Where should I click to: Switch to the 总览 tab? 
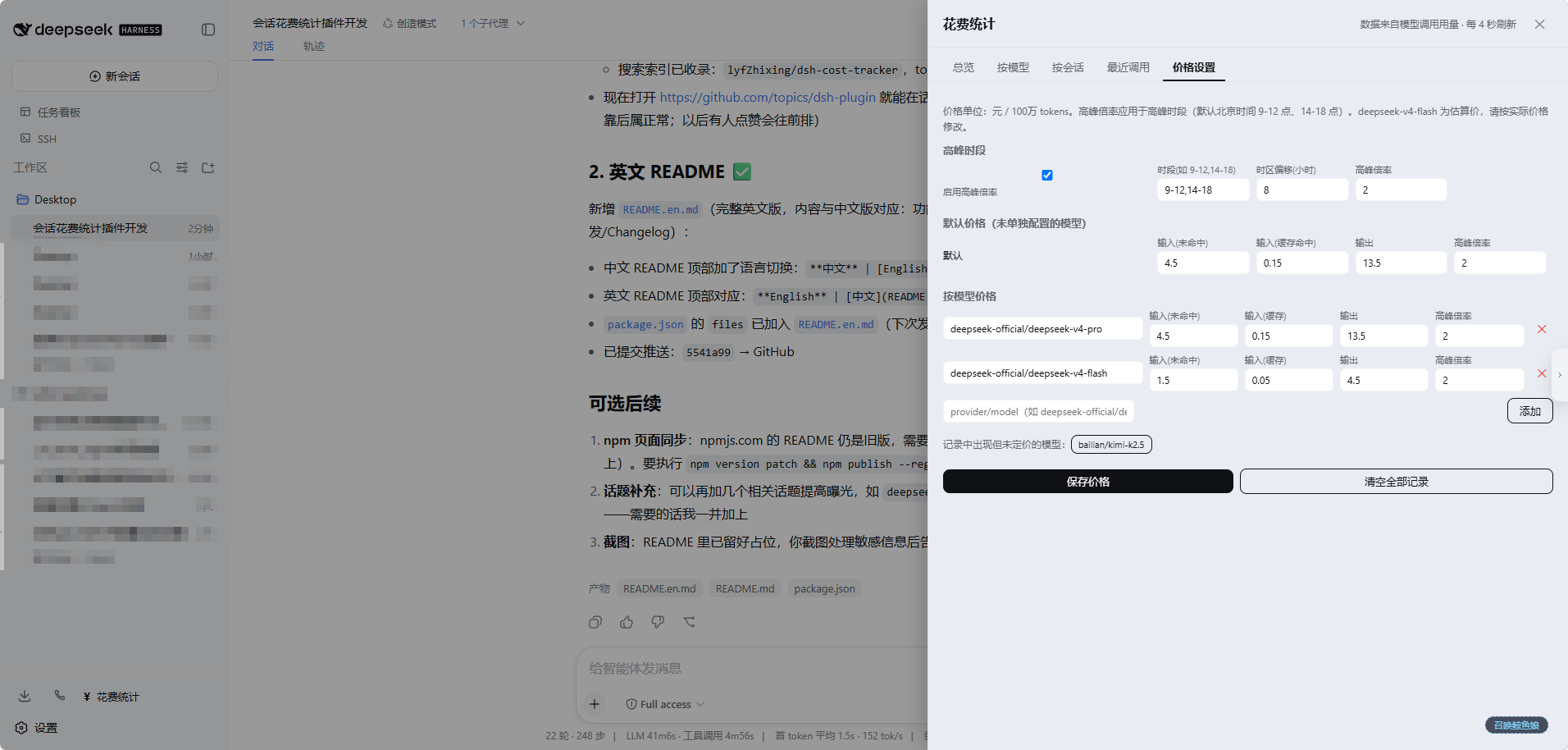(x=964, y=67)
